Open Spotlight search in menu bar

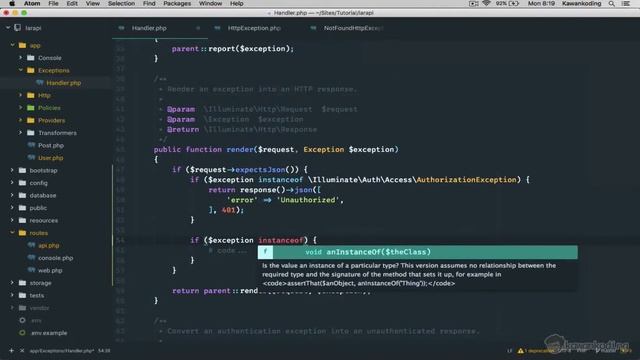click(x=611, y=3)
